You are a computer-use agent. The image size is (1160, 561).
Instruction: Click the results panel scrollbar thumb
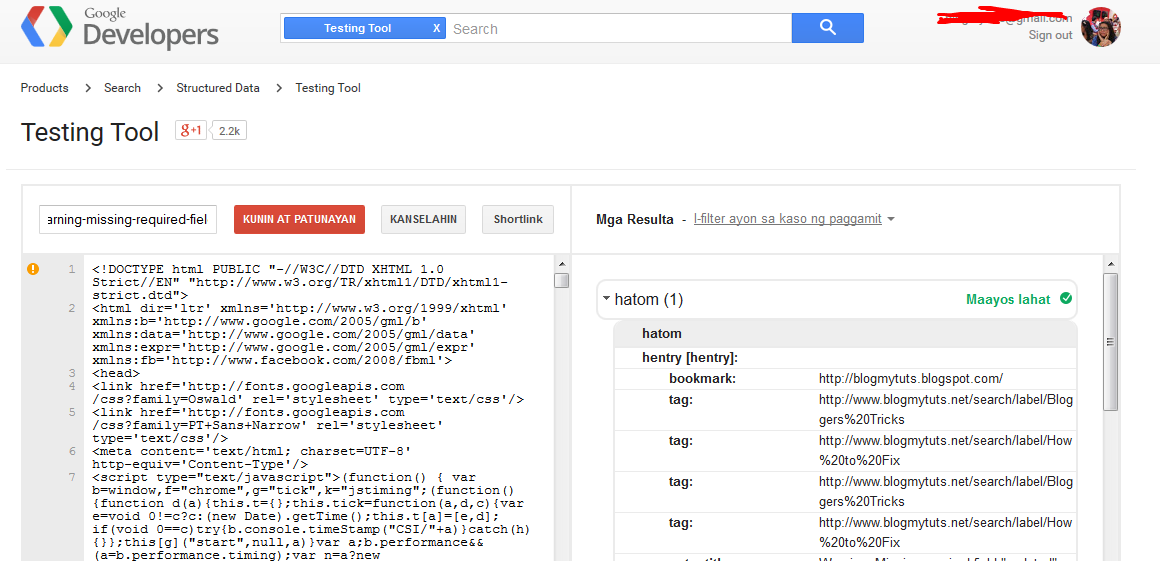click(x=1110, y=341)
